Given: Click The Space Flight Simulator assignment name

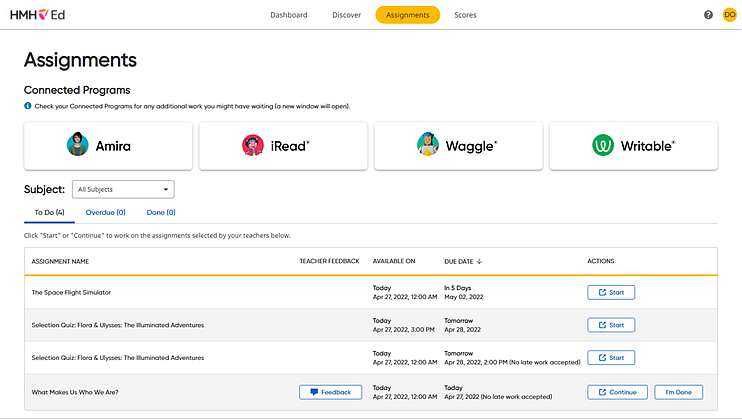Looking at the screenshot, I should click(x=71, y=293).
